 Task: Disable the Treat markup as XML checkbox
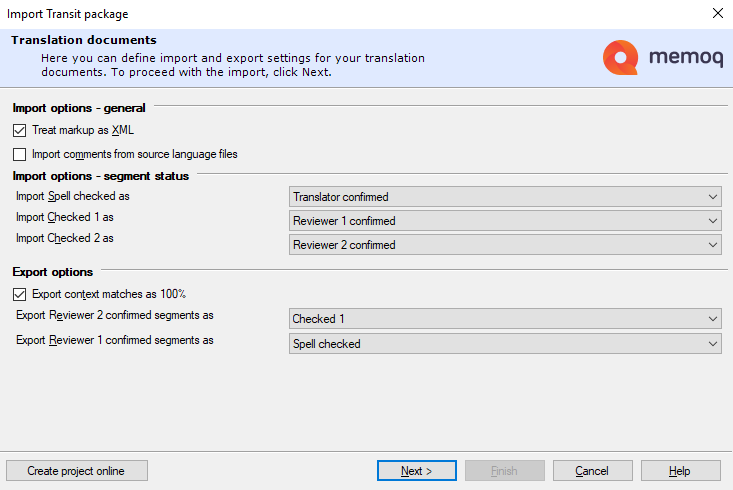tap(20, 130)
